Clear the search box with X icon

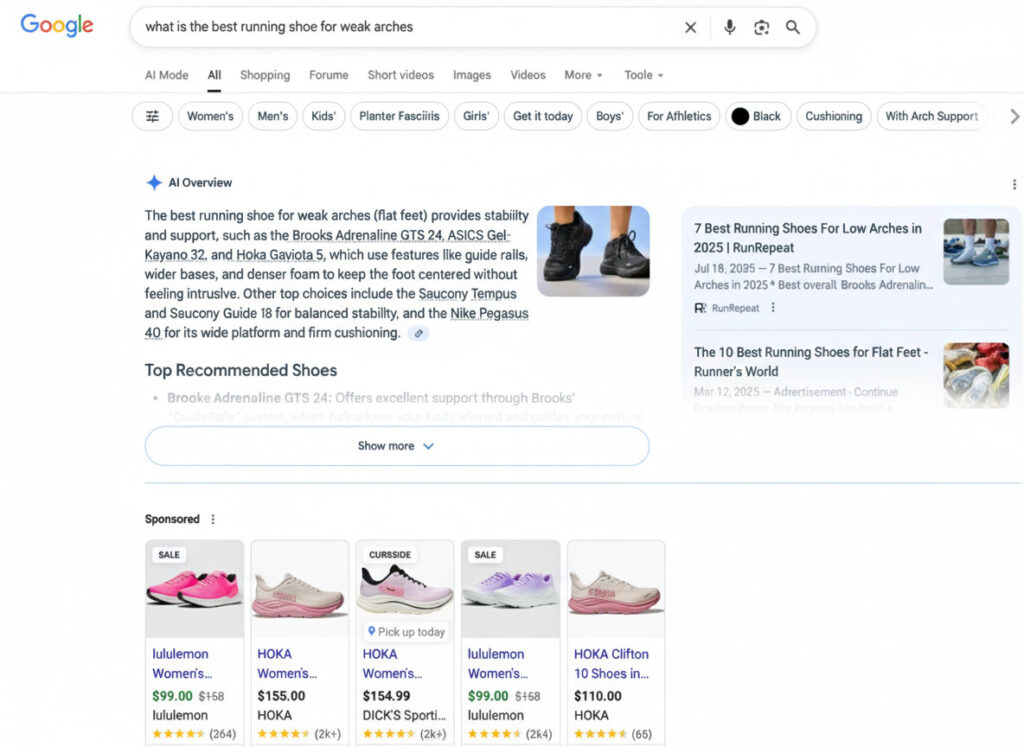[x=690, y=28]
